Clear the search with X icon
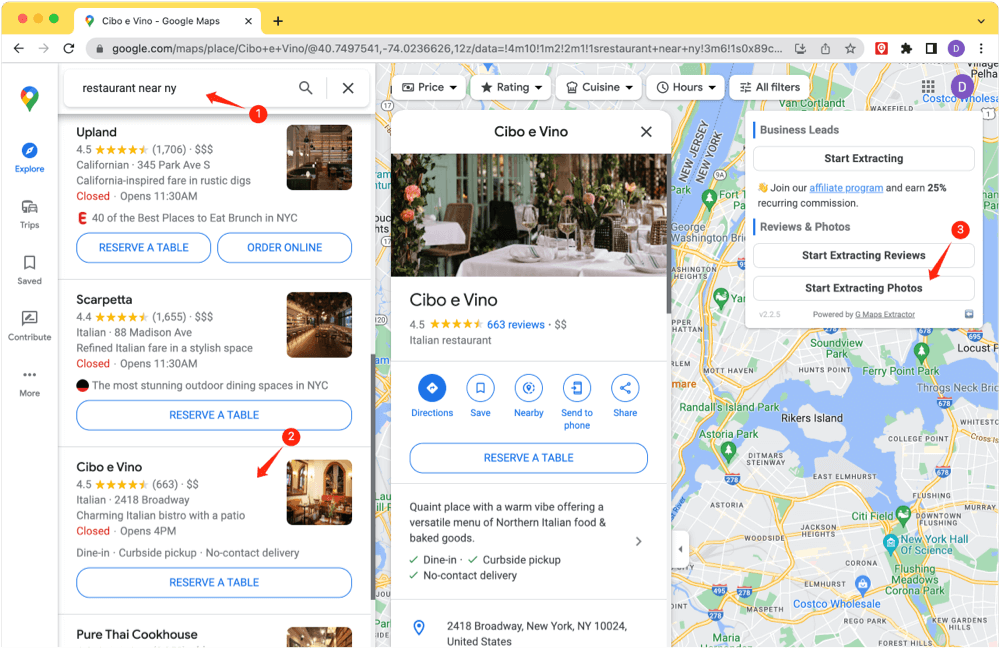Screen dimensions: 1000x648 pos(348,88)
